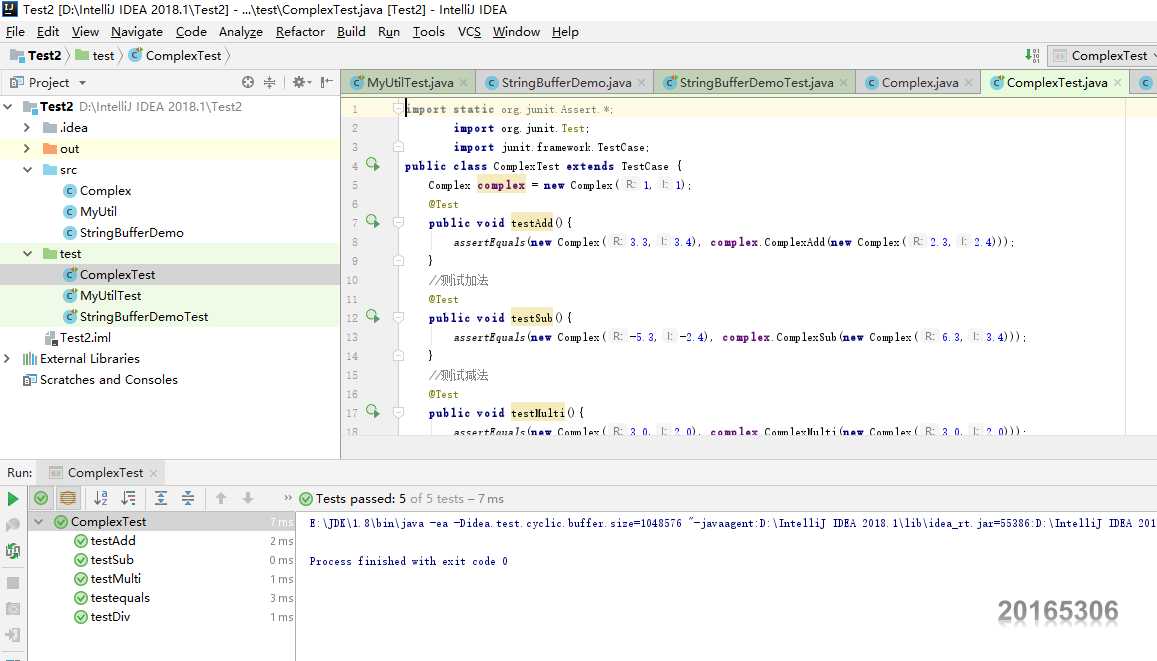Collapse the src folder in project tree
Image resolution: width=1157 pixels, height=661 pixels.
(28, 170)
